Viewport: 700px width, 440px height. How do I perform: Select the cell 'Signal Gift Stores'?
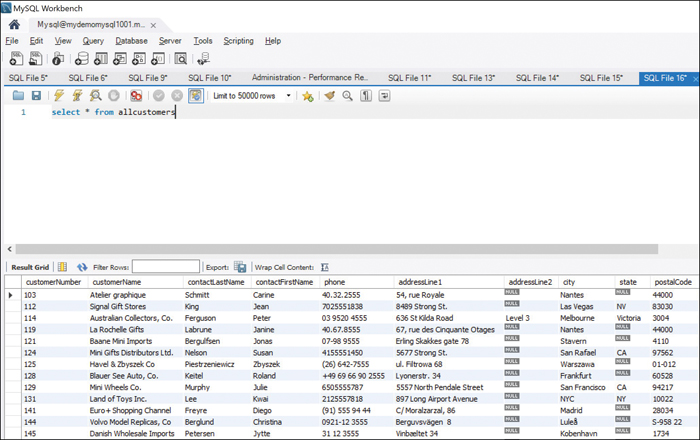(118, 307)
